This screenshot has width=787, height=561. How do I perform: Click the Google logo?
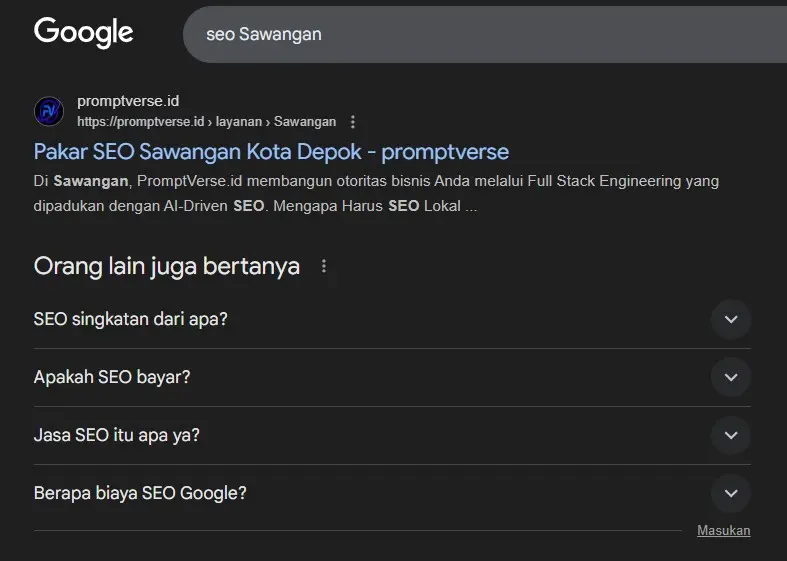tap(83, 33)
